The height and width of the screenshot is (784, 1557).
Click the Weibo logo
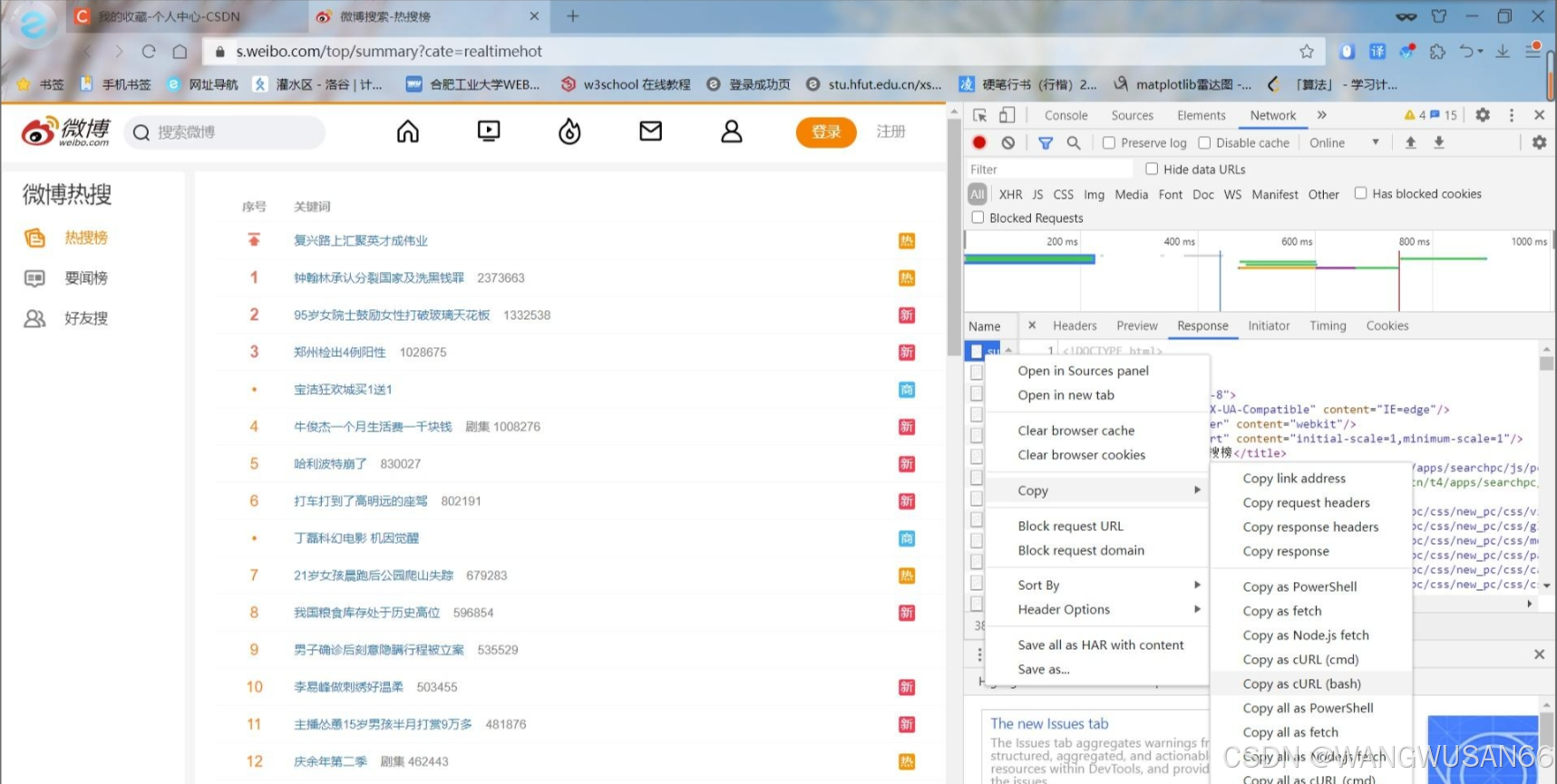65,132
